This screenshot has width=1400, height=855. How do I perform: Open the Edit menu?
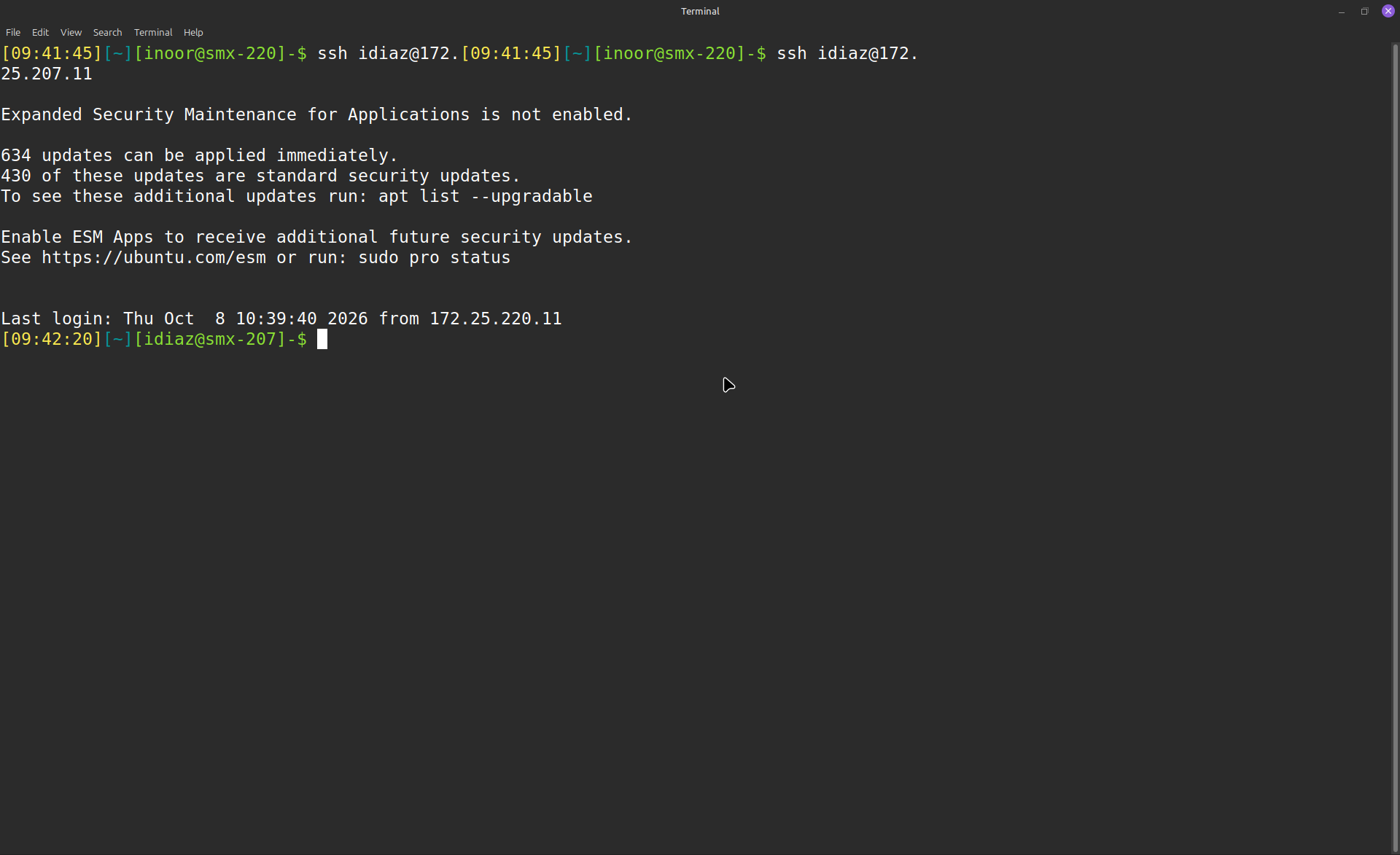click(x=40, y=32)
